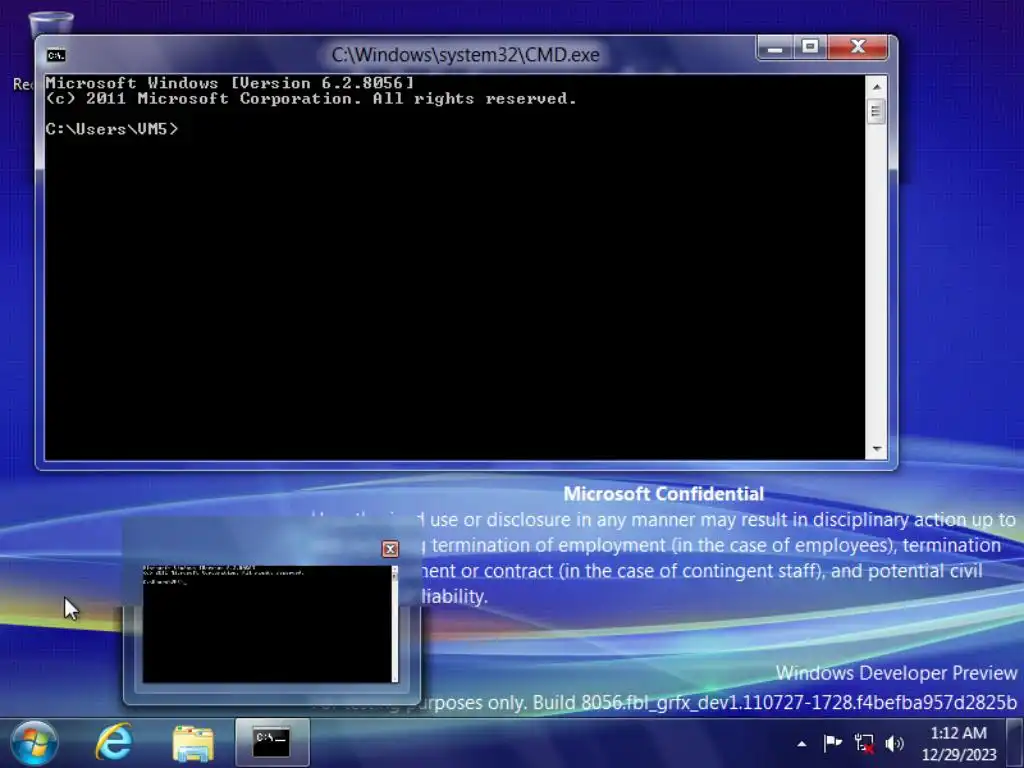Close the CMD.exe window

(858, 48)
